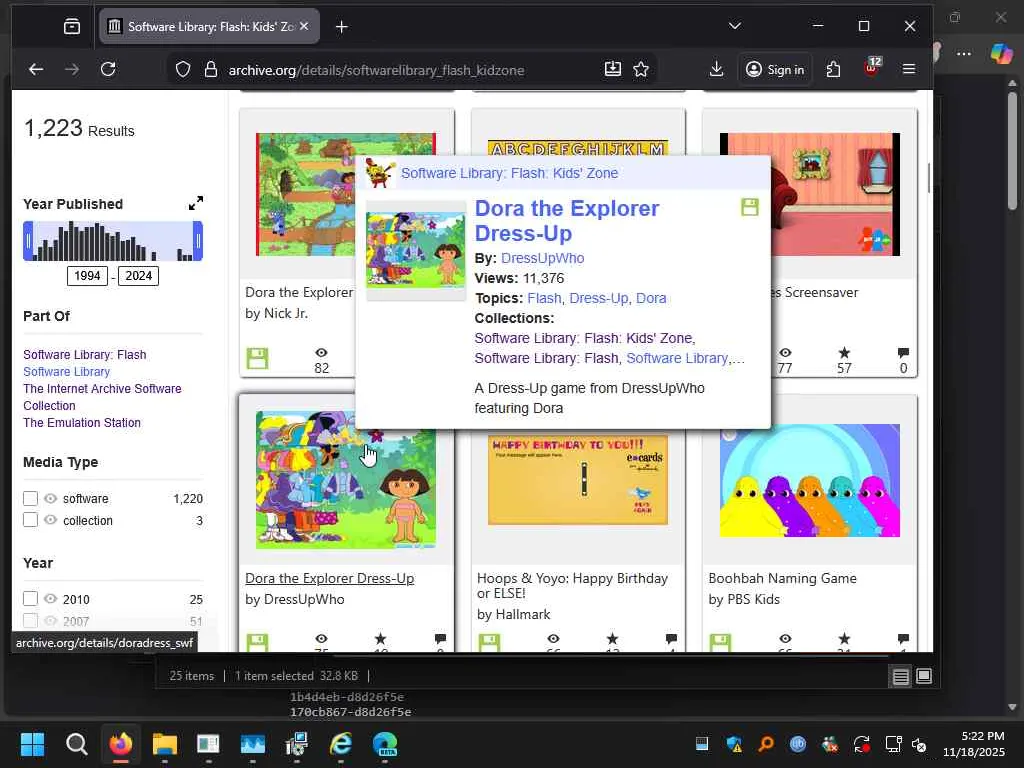Show tracking protection shield info
Image resolution: width=1024 pixels, height=768 pixels.
[183, 69]
